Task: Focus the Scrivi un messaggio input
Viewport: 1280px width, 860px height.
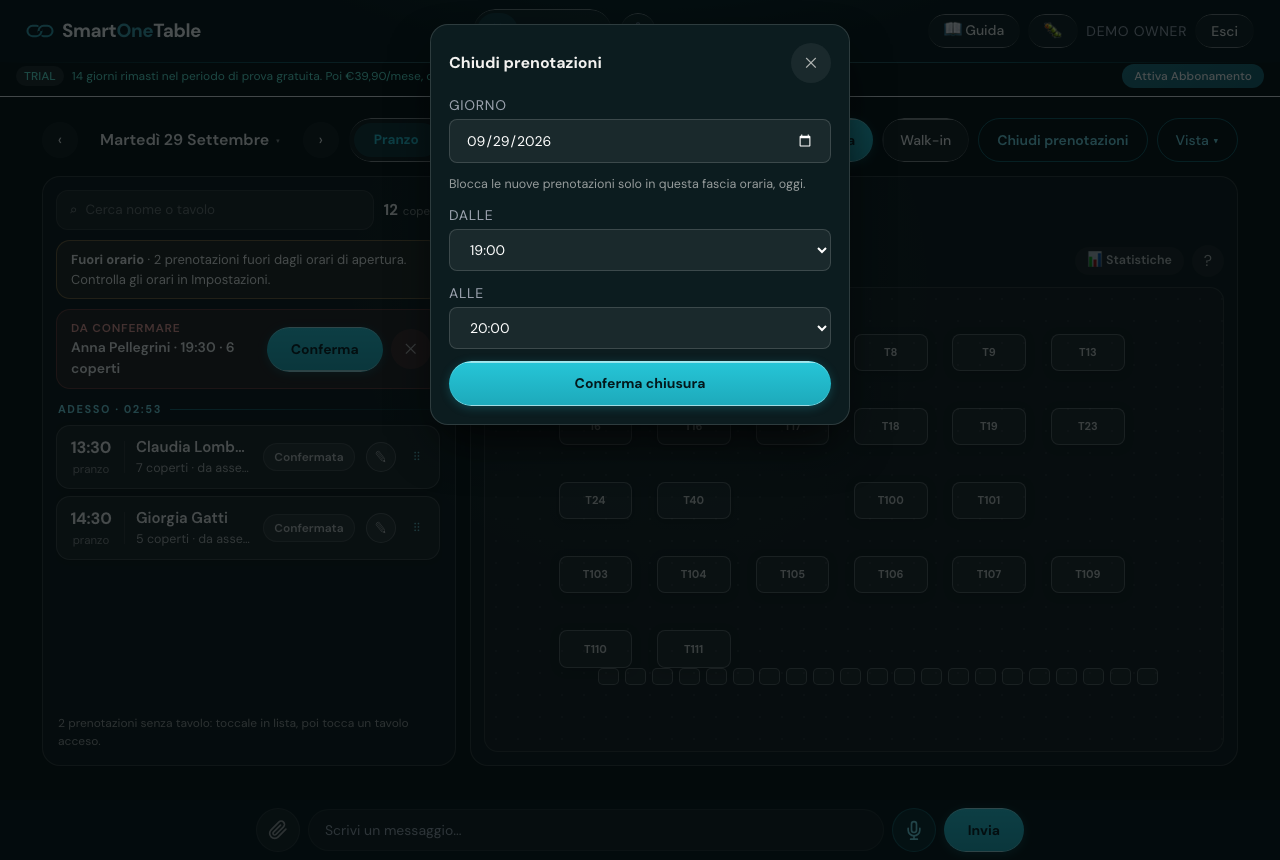Action: (596, 830)
